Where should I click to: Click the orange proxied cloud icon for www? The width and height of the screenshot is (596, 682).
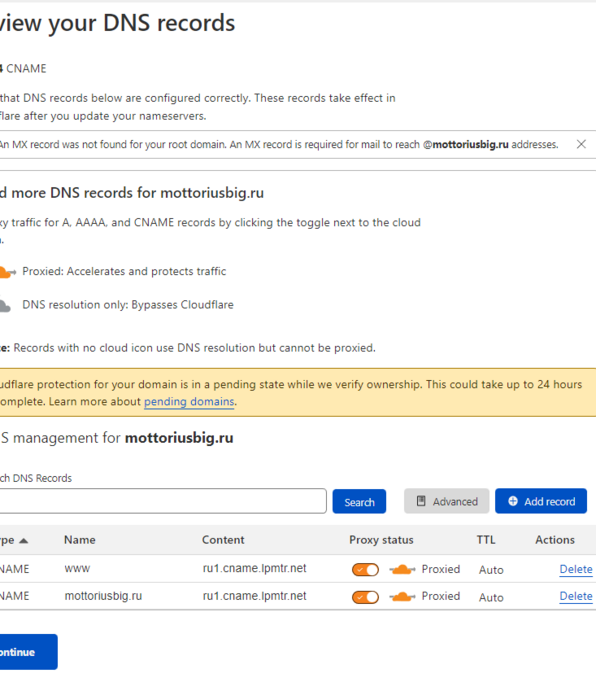(x=402, y=569)
